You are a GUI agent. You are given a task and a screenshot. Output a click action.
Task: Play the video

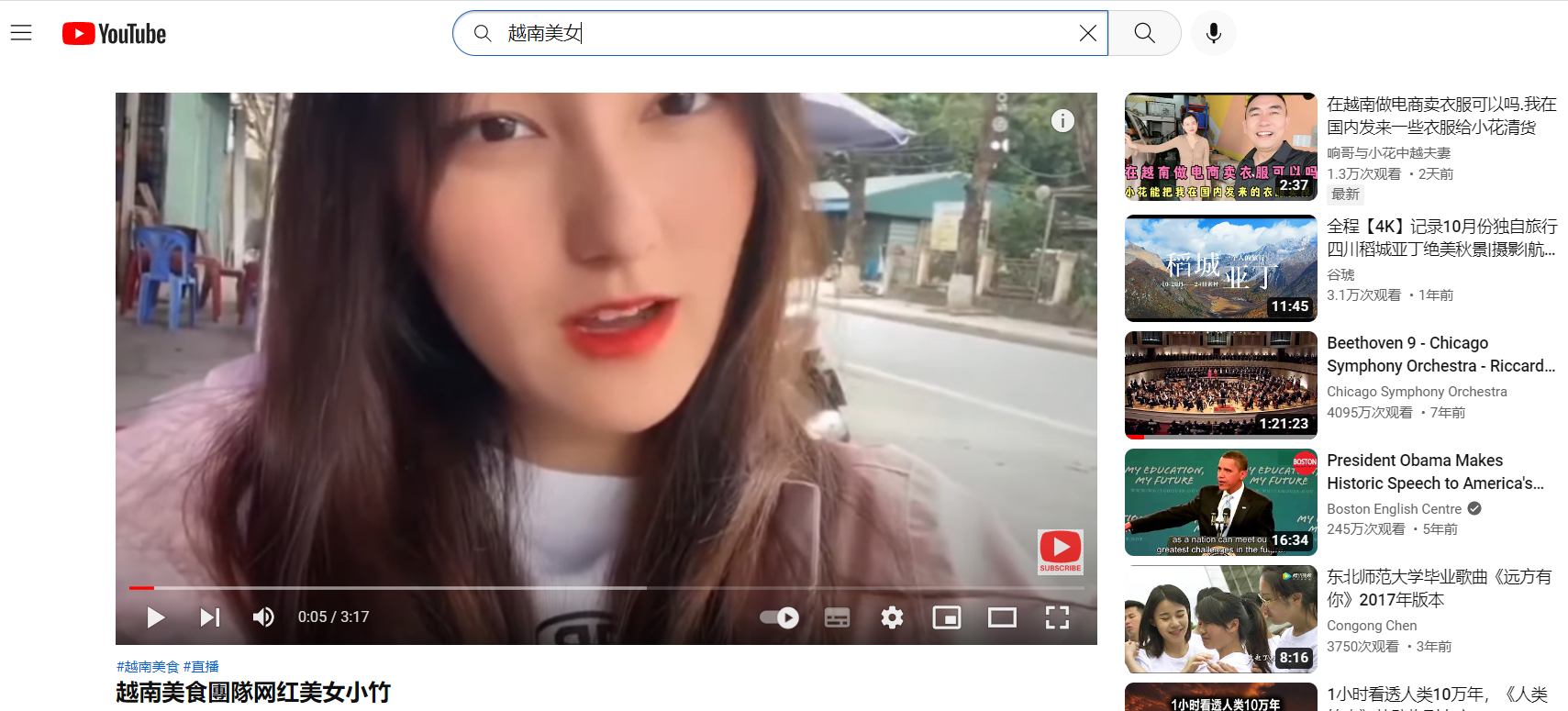pos(155,617)
